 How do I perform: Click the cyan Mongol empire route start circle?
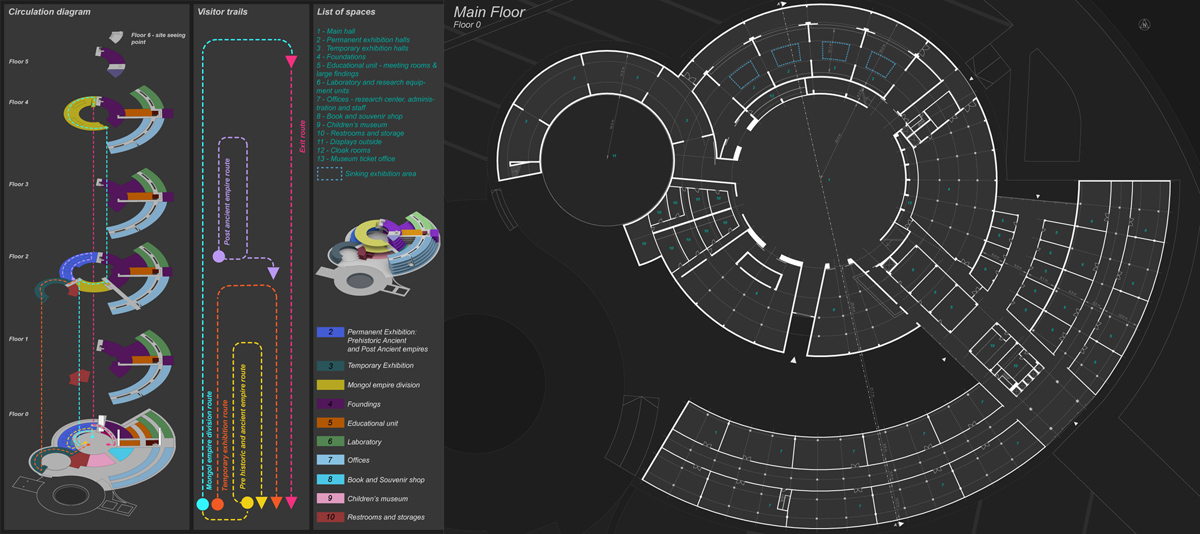click(x=203, y=504)
